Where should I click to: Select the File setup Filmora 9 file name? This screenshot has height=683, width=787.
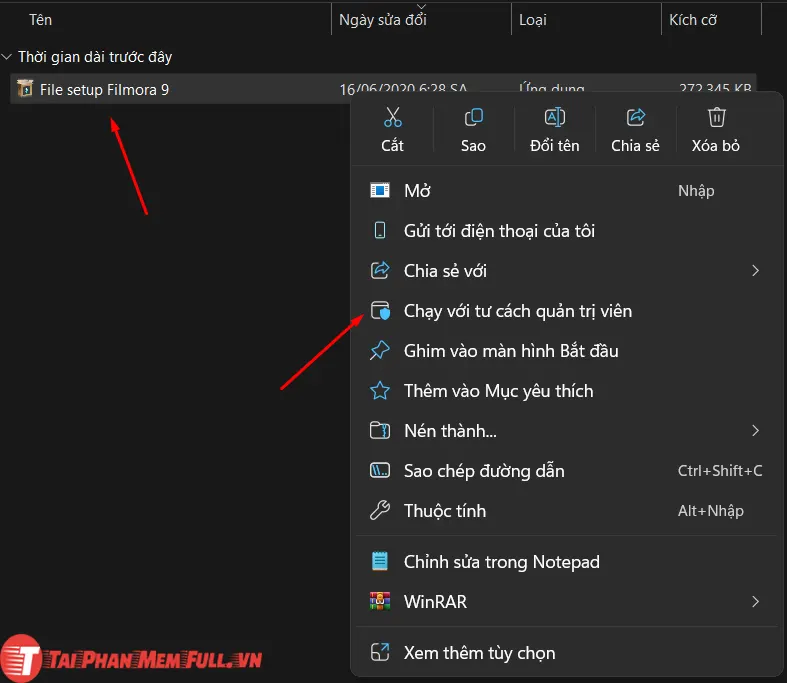(x=104, y=89)
